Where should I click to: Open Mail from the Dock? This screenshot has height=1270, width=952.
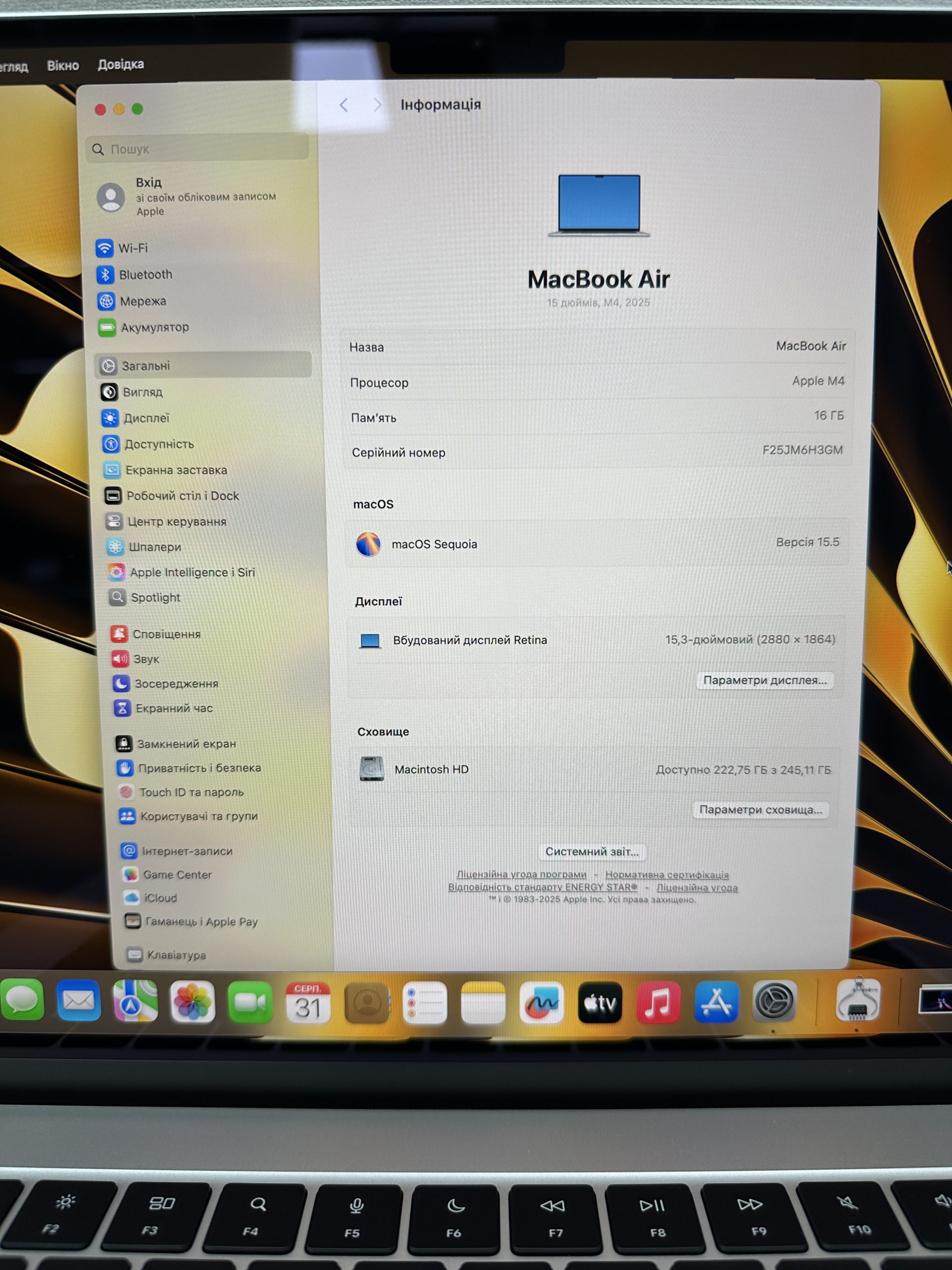[79, 1001]
